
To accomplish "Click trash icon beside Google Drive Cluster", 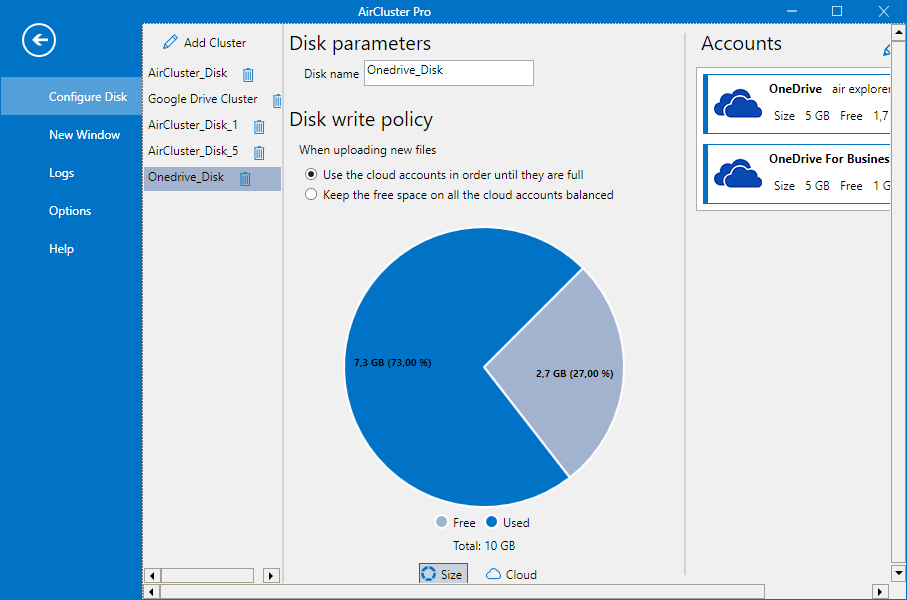I will point(277,101).
